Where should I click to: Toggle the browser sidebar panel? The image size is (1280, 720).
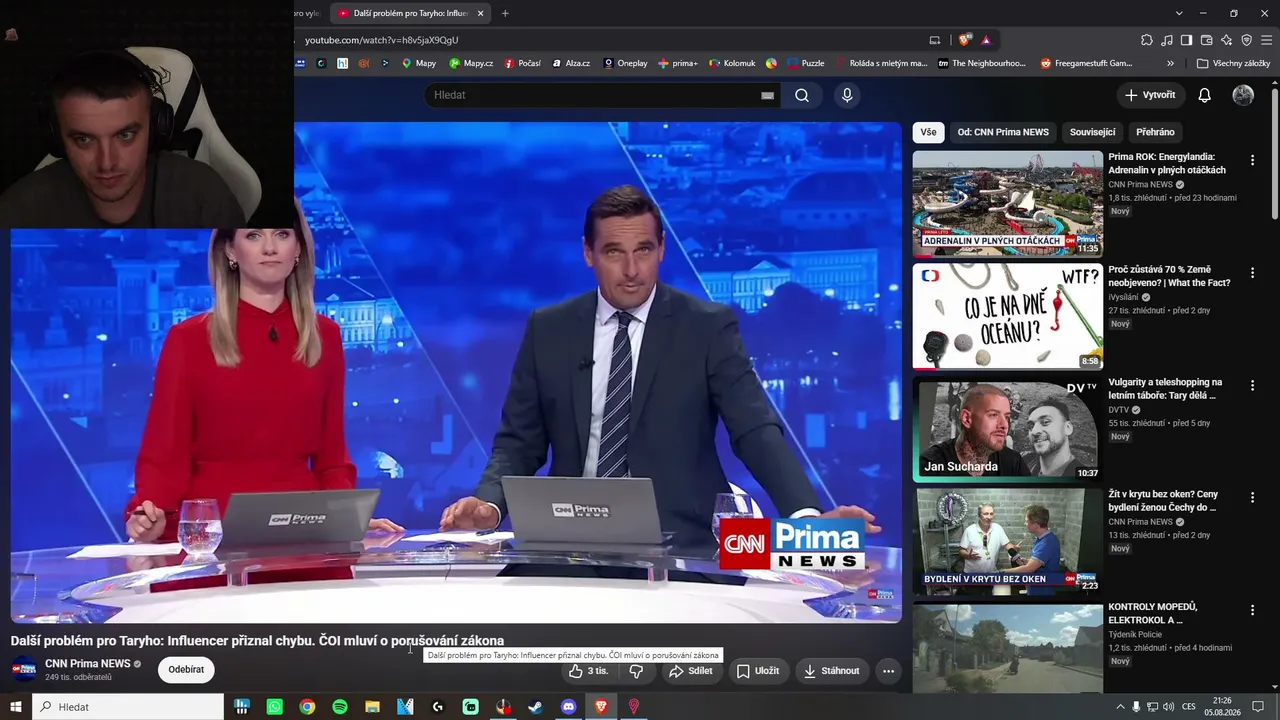pyautogui.click(x=1186, y=40)
